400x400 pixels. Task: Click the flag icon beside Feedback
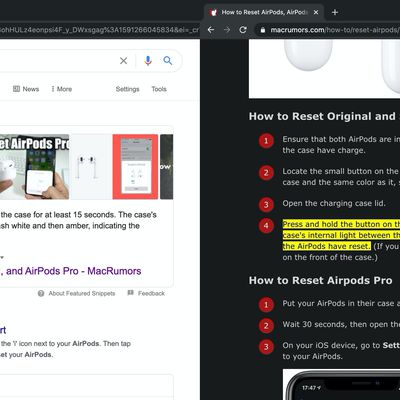131,293
